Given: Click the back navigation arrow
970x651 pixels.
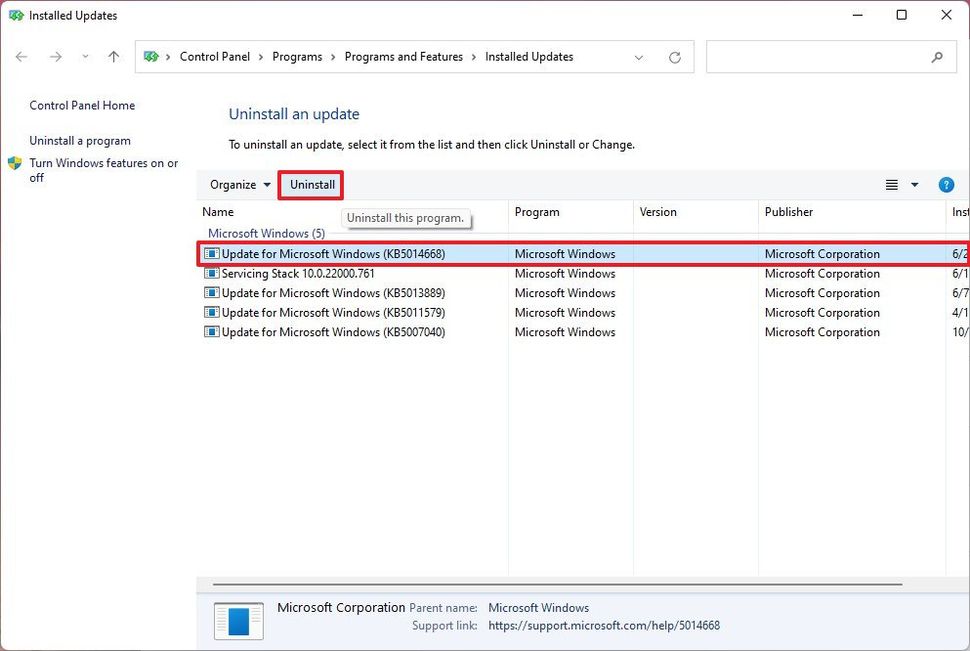Looking at the screenshot, I should click(x=21, y=57).
